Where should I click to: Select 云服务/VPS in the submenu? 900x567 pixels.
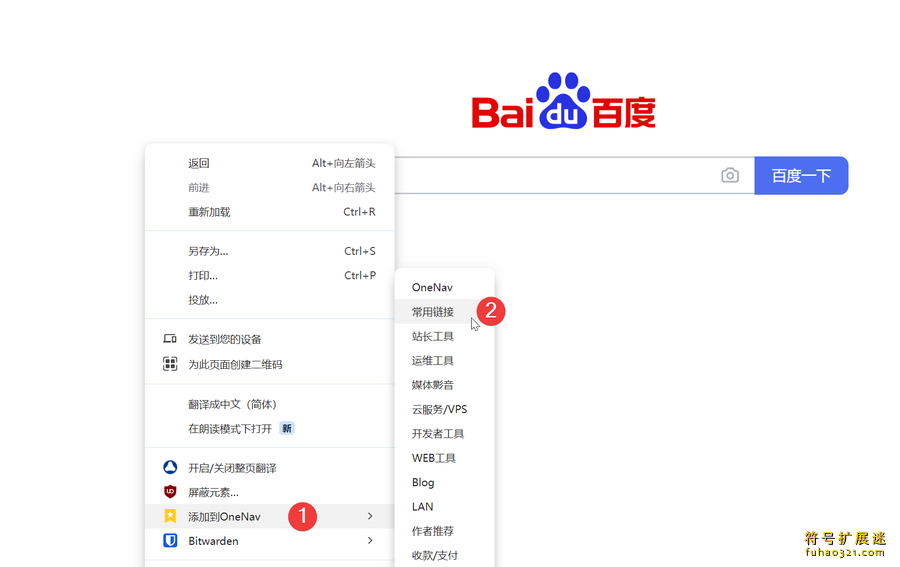coord(444,409)
